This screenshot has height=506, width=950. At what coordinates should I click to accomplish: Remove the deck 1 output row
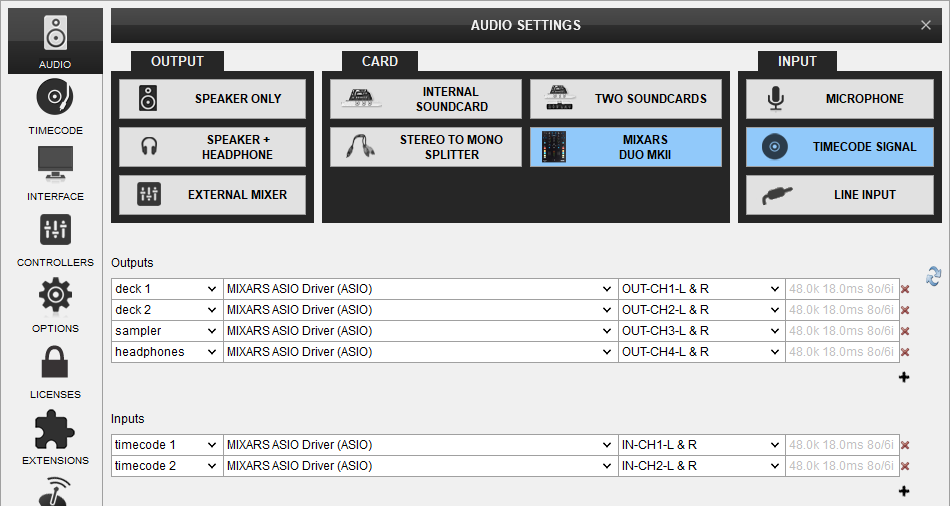pos(905,289)
